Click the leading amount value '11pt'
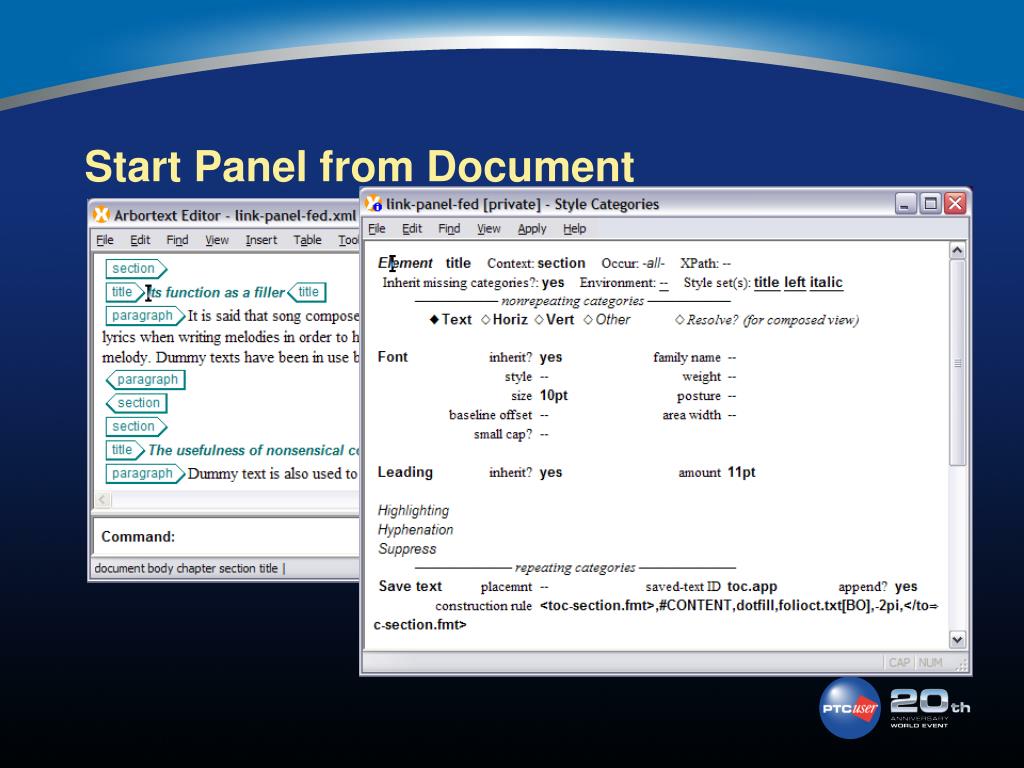This screenshot has height=768, width=1024. click(741, 472)
